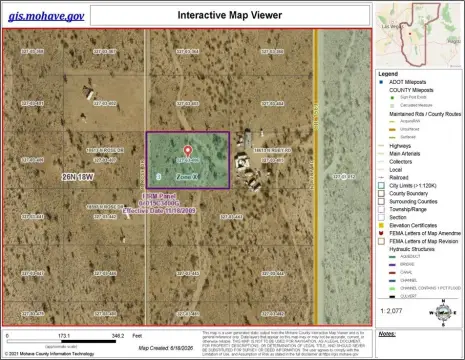
Task: Click the Highways legend line symbol
Action: tap(381, 146)
